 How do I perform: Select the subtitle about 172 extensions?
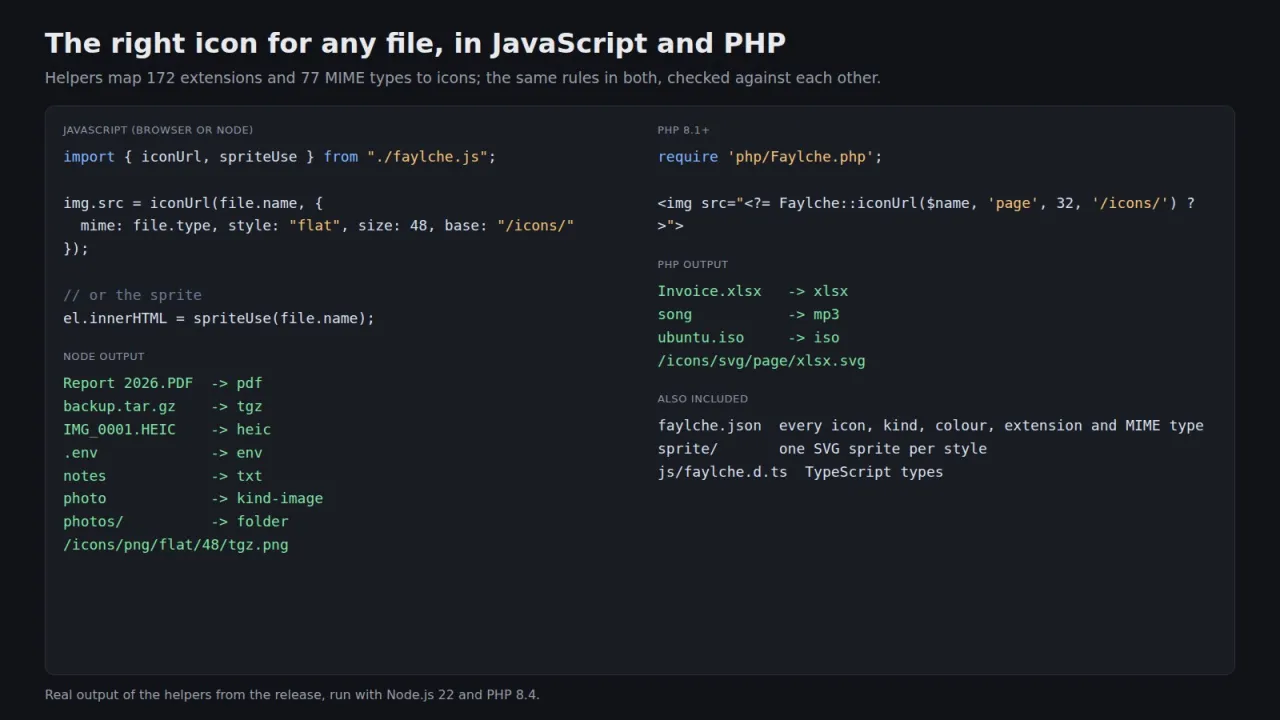click(463, 78)
